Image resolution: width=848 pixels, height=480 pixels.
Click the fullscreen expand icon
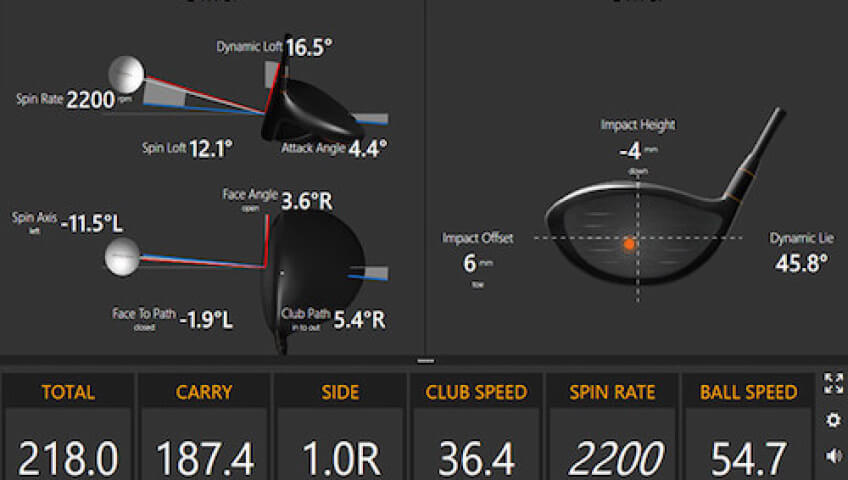(x=833, y=383)
